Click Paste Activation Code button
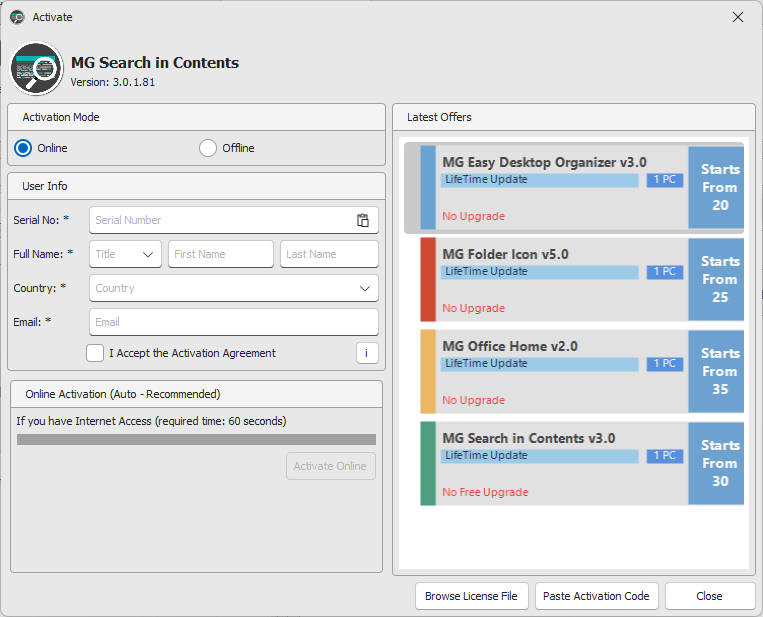 point(596,596)
